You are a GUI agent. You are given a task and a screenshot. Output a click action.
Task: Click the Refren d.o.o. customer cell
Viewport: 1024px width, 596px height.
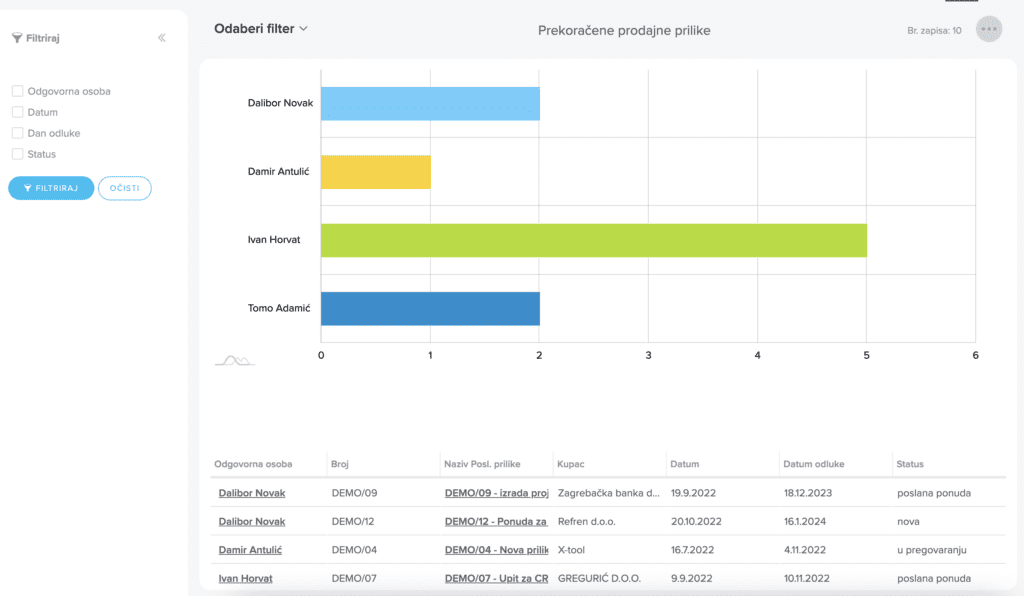[x=586, y=522]
